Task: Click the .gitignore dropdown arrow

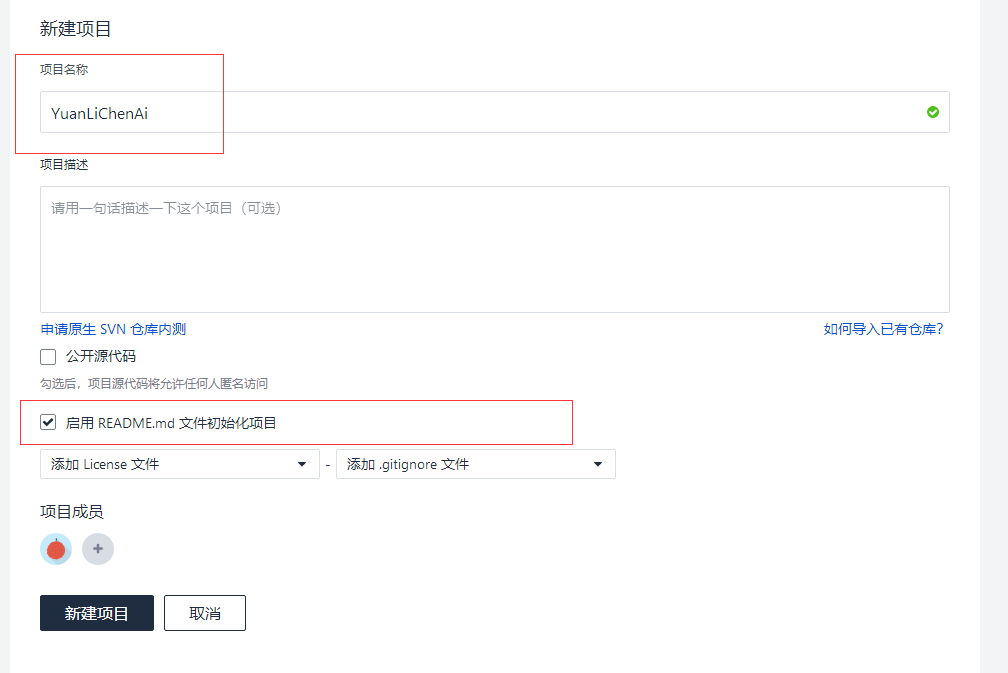Action: coord(598,464)
